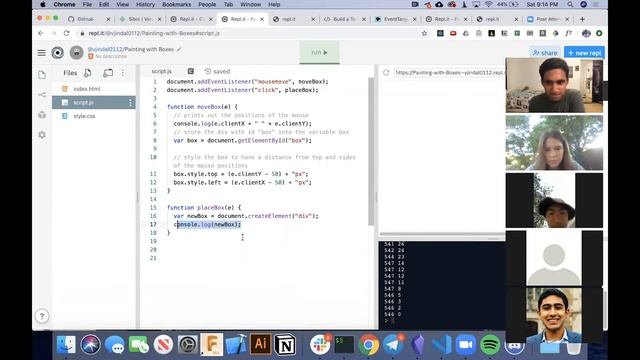Open the Repl.it hamburger menu
The image size is (640, 360).
coord(42,53)
